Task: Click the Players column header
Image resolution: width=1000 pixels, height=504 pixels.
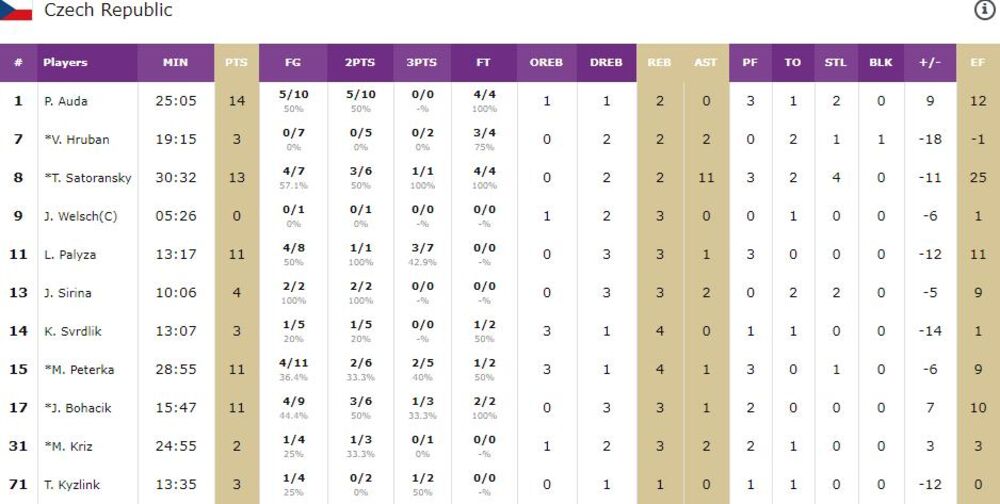Action: click(x=65, y=62)
